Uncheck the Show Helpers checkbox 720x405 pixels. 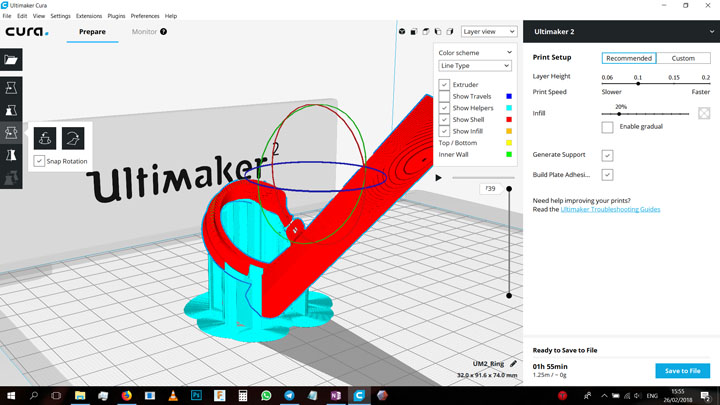tap(444, 108)
